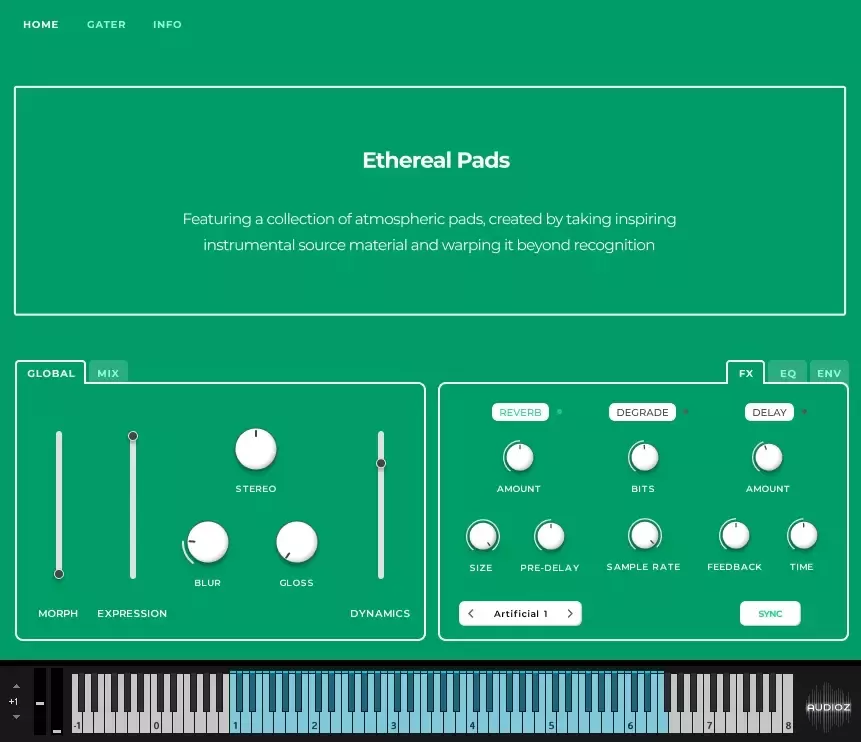Open the HOME page

[41, 25]
